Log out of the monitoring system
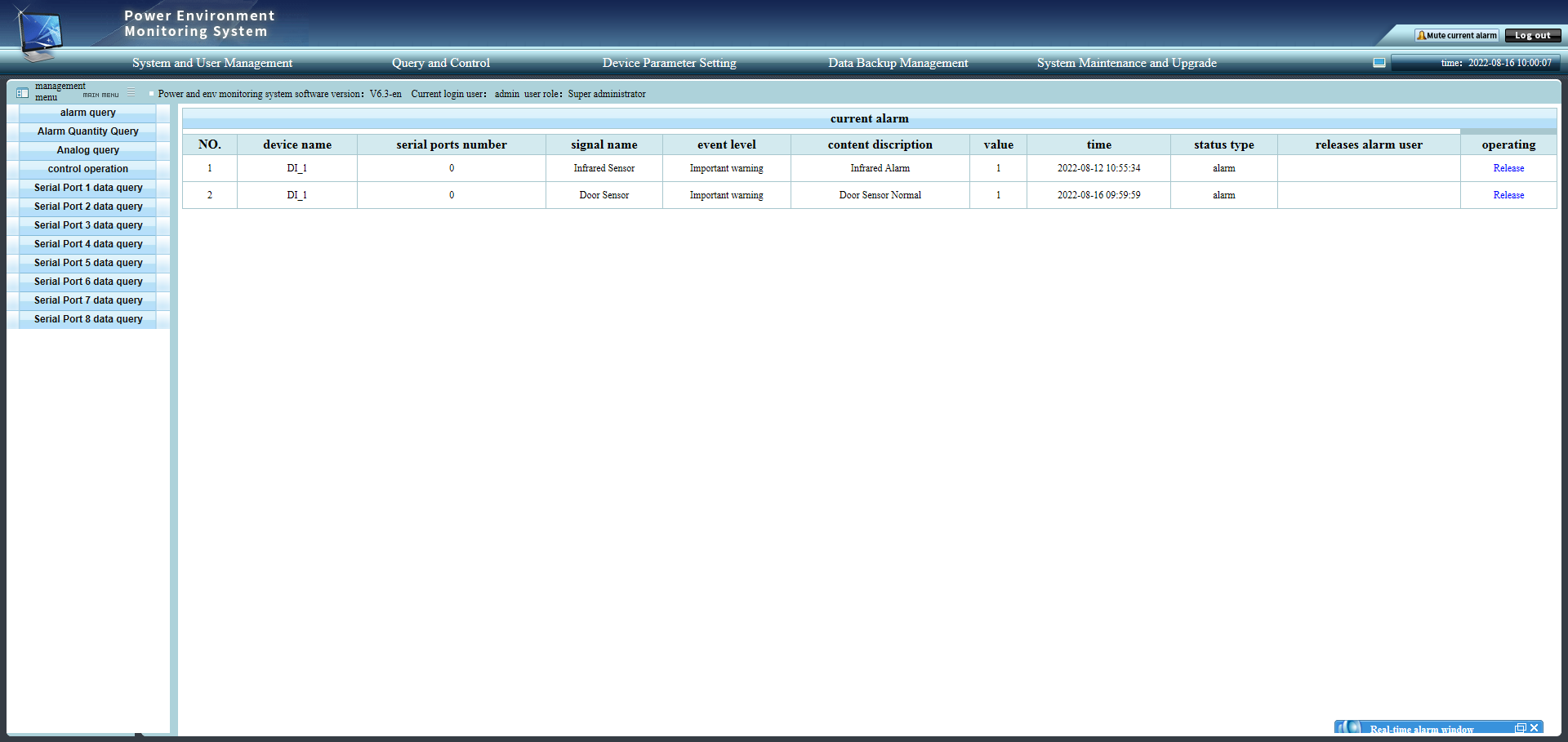This screenshot has width=1568, height=742. coord(1532,35)
